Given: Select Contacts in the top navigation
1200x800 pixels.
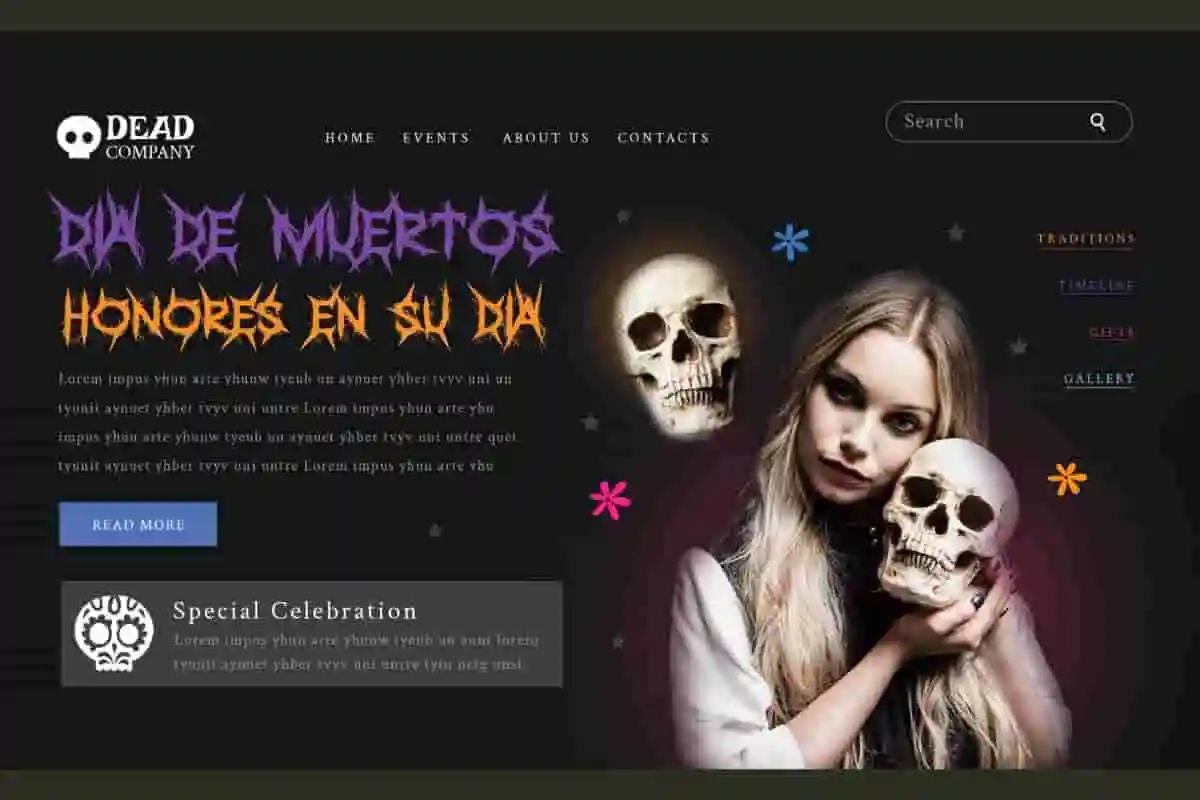Looking at the screenshot, I should pyautogui.click(x=663, y=138).
